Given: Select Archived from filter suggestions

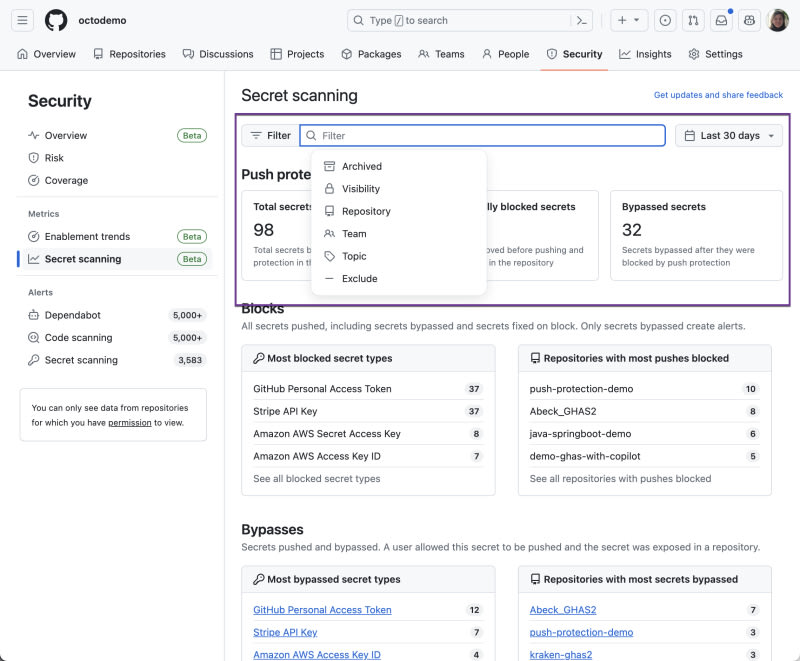Looking at the screenshot, I should click(x=361, y=167).
